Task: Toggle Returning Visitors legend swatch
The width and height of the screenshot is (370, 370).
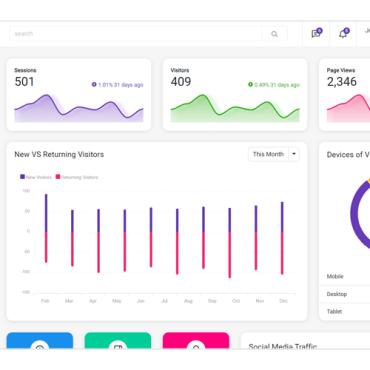Action: 58,177
